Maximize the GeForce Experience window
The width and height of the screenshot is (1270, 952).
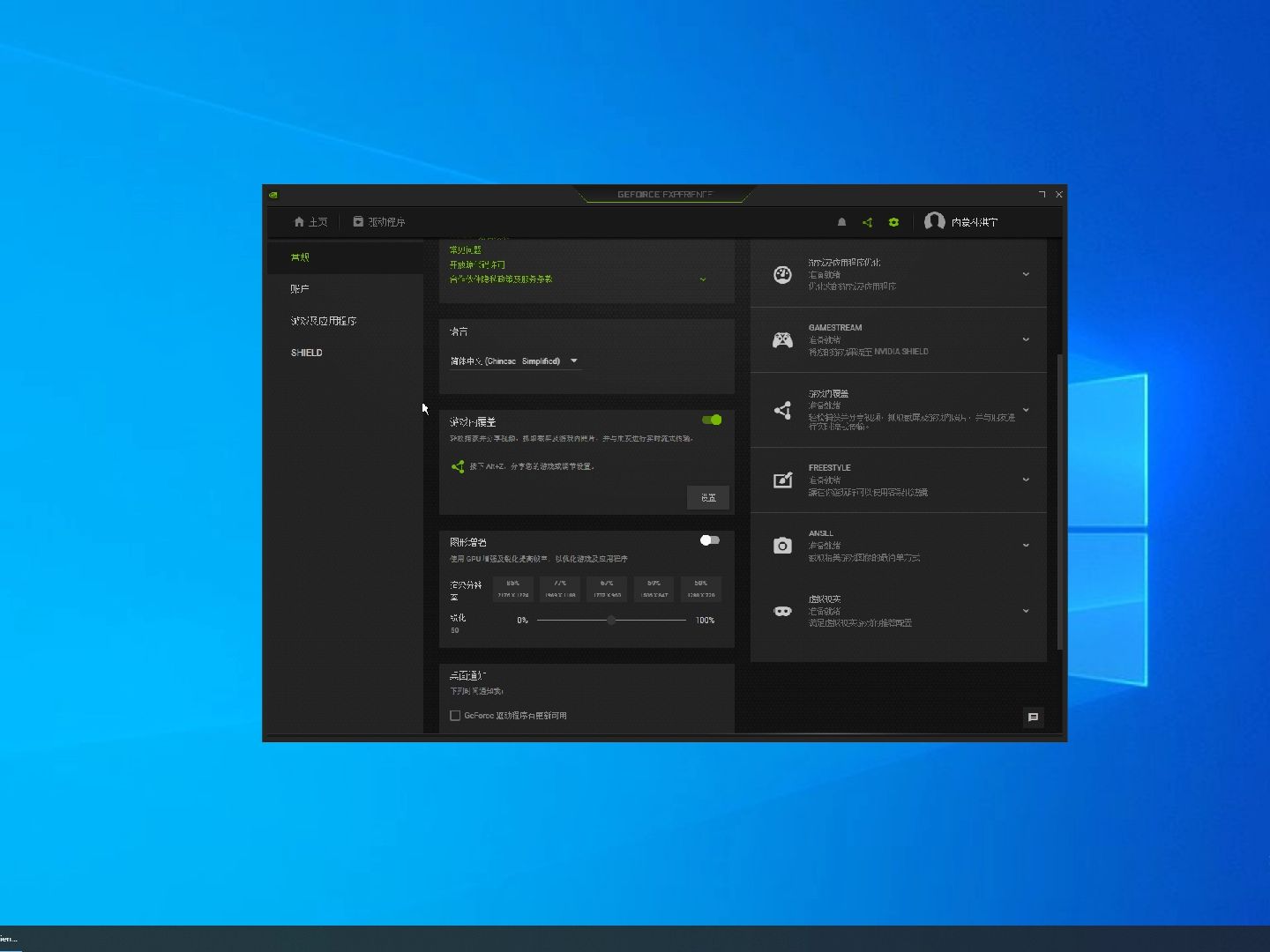coord(1042,194)
